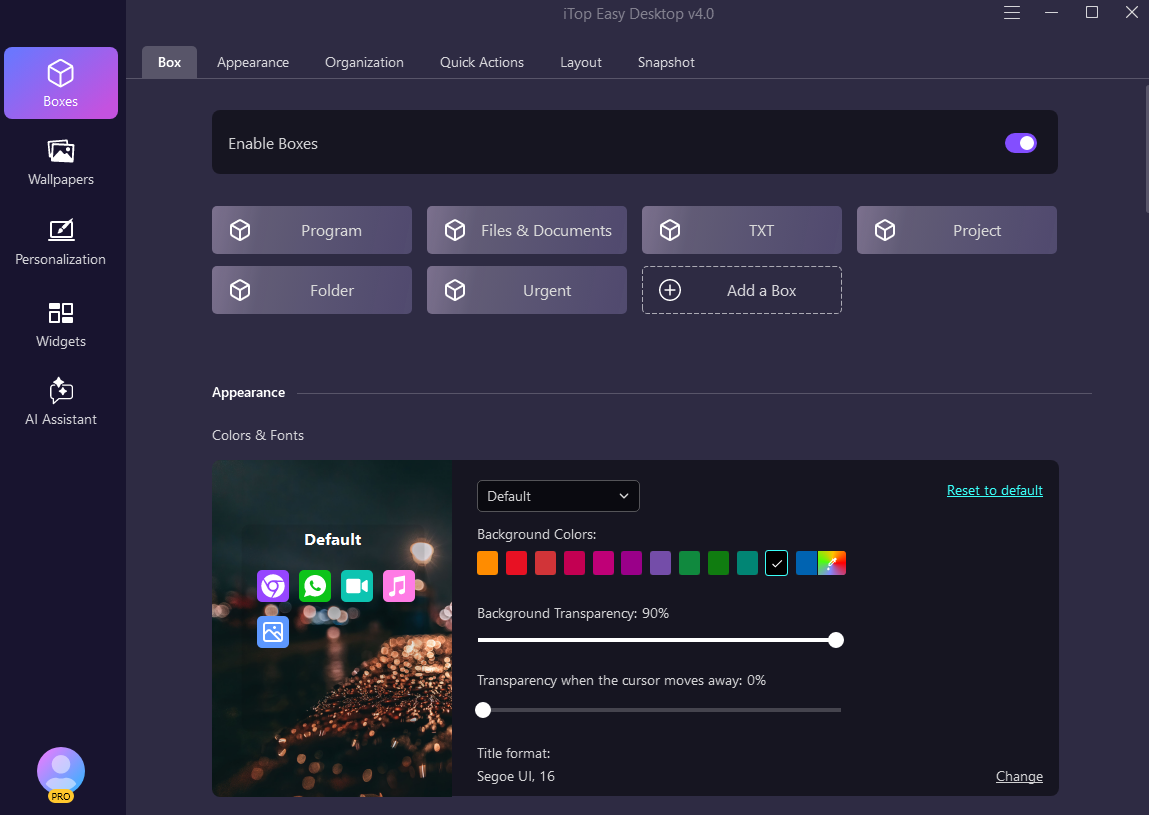Open the Boxes section in sidebar
Viewport: 1149px width, 815px height.
60,83
